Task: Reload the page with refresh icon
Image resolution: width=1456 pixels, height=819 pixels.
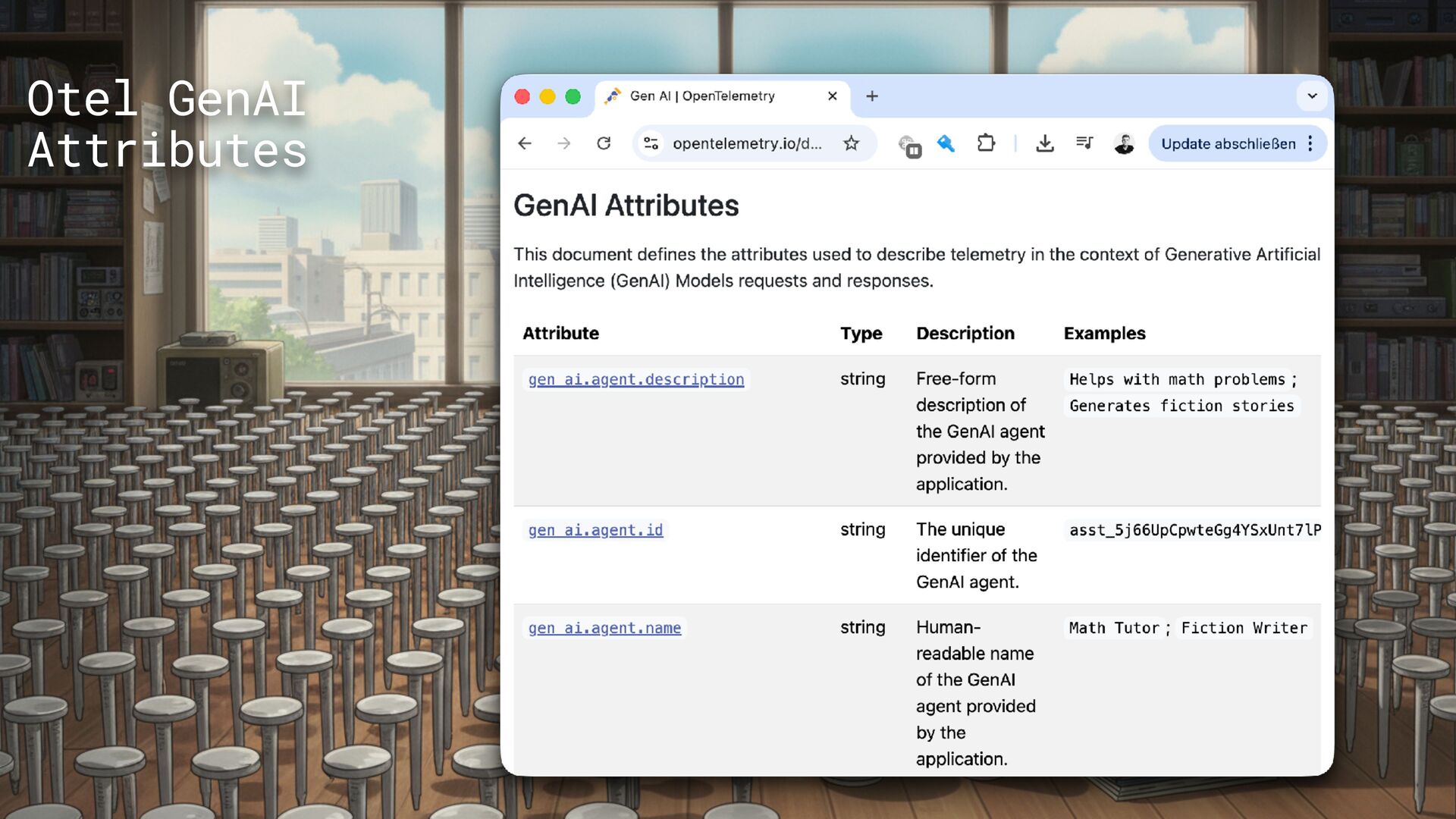Action: click(x=604, y=143)
